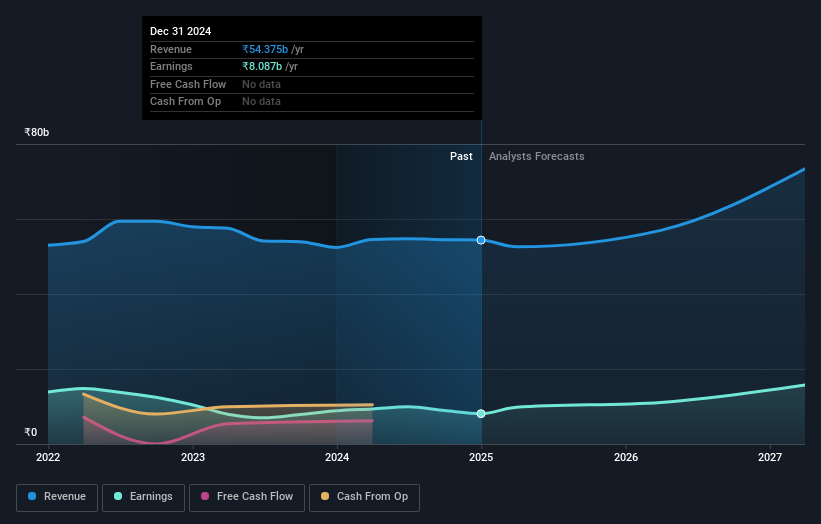Screen dimensions: 821x524
Task: Toggle the Revenue legend button
Action: 57,497
